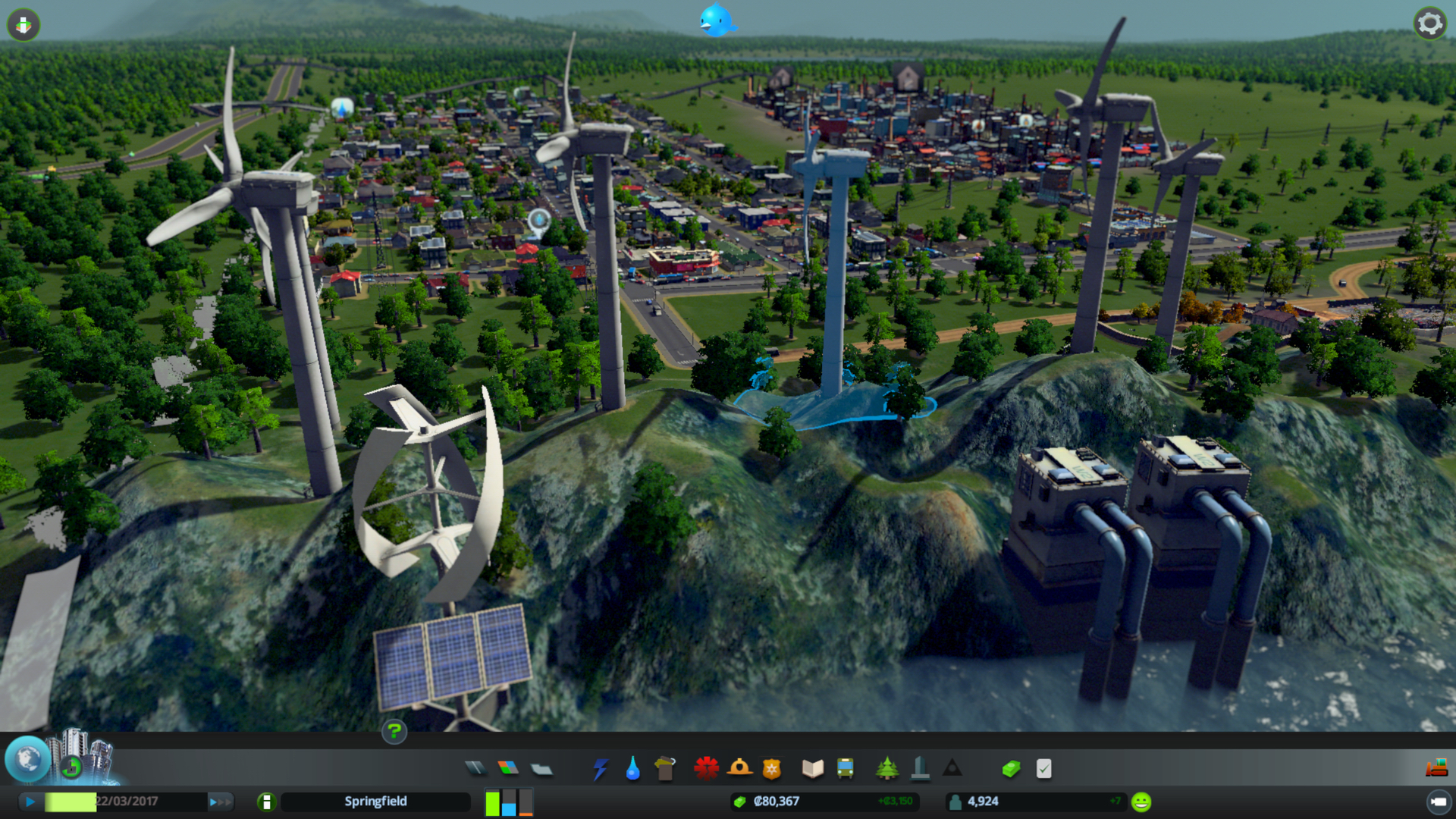Open the Unique Buildings menu
Screen dimensions: 1456x819
(920, 768)
